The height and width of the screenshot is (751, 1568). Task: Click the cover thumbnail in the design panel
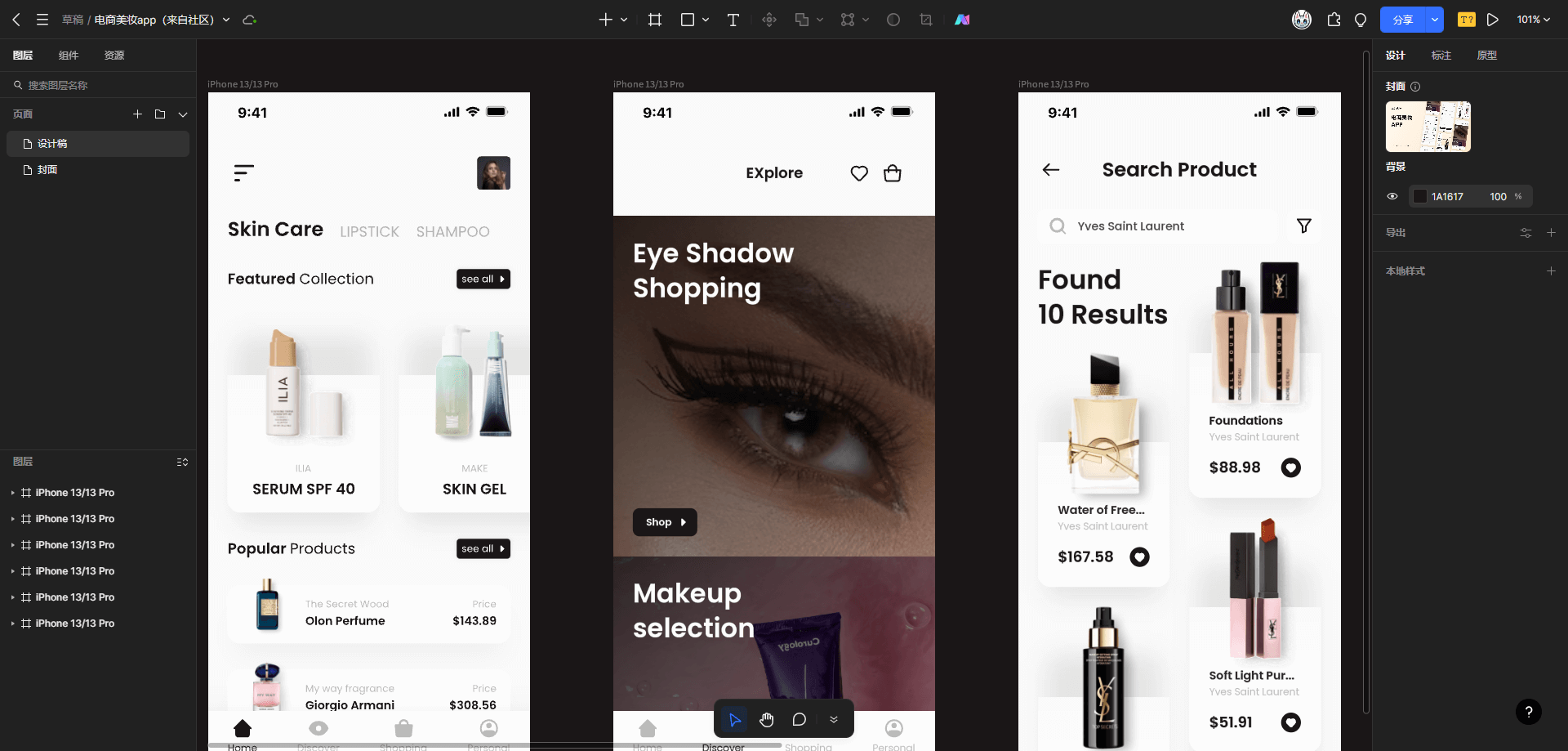pos(1428,127)
